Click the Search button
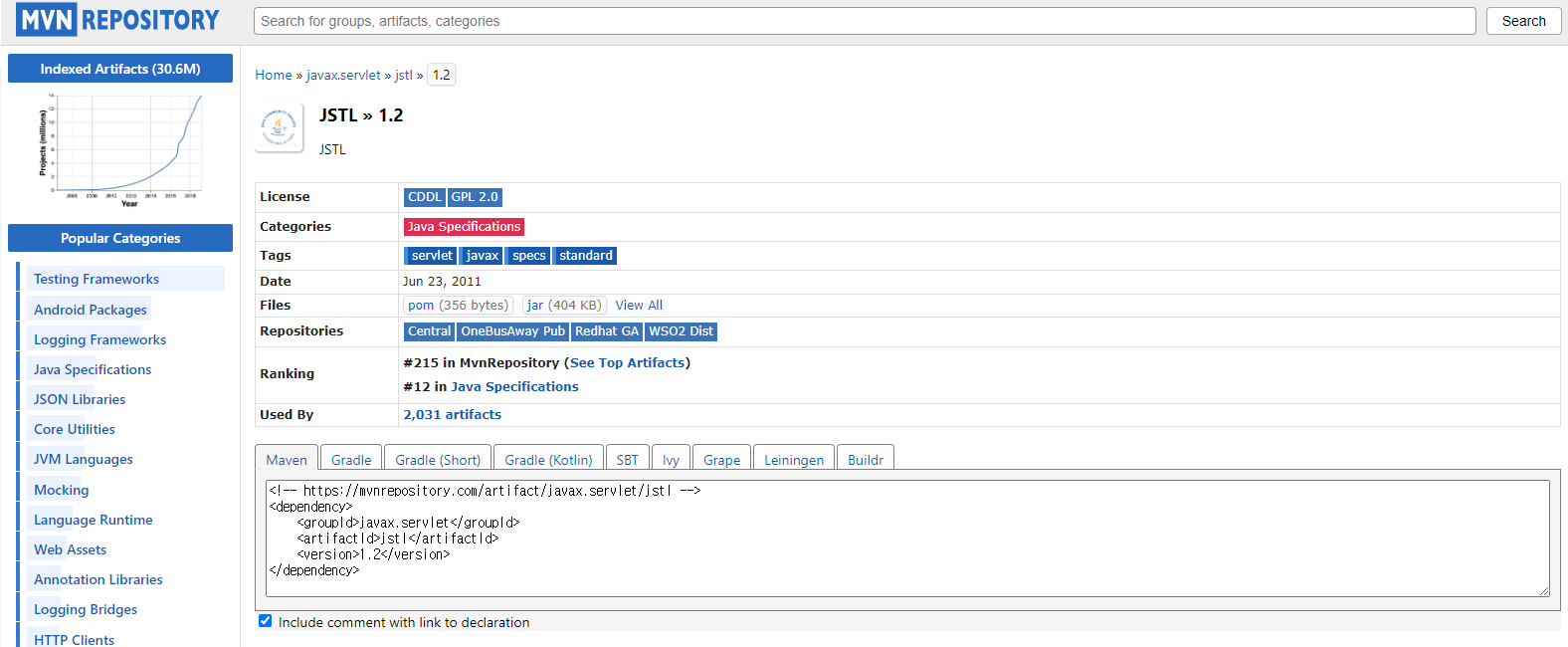Image resolution: width=1568 pixels, height=647 pixels. (1523, 21)
